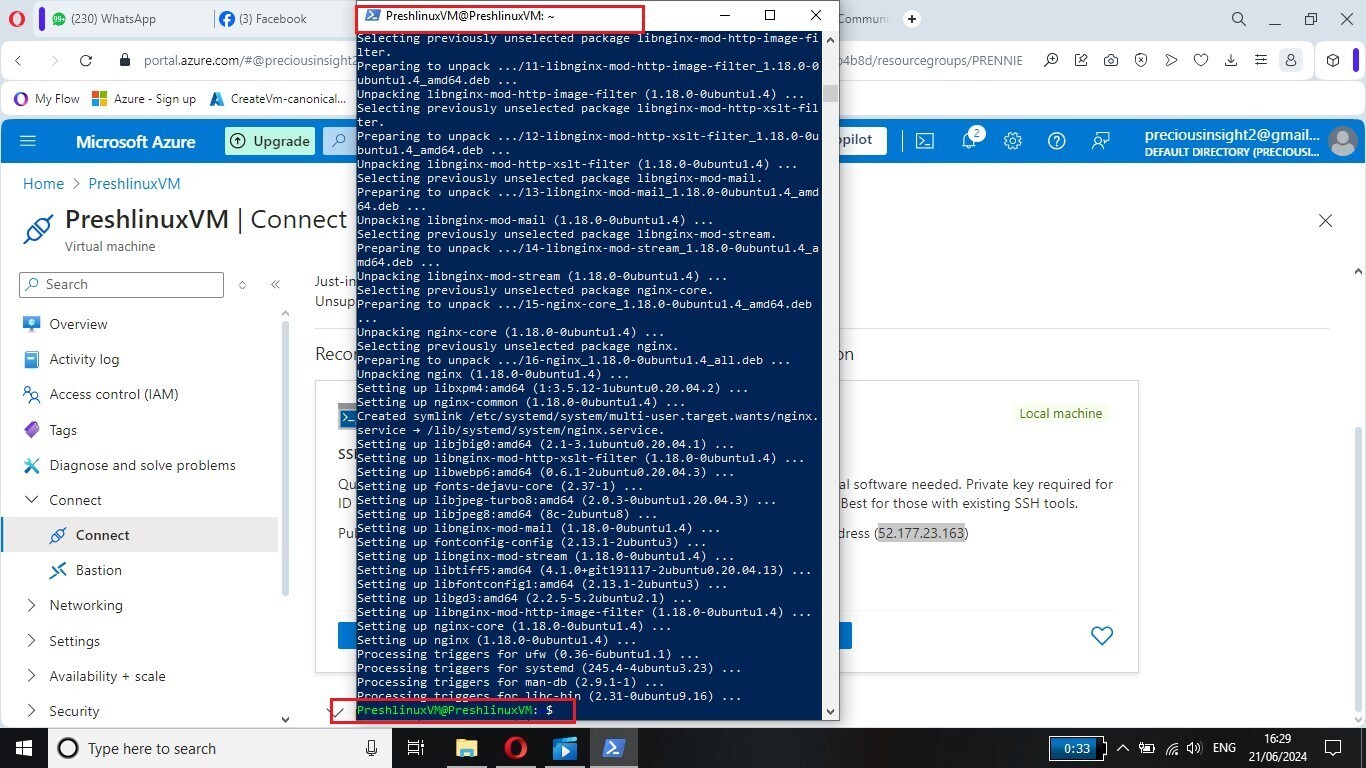Screen dimensions: 1366x768
Task: Click the sidebar search sort arrows
Action: tap(242, 285)
